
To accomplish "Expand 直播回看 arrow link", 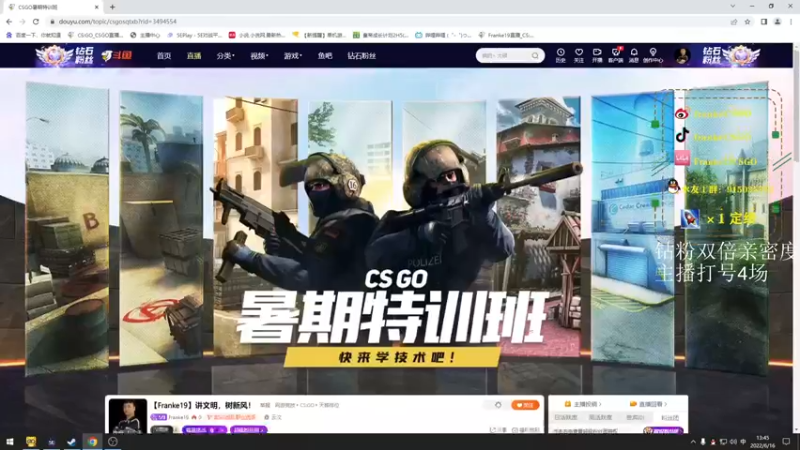I will 648,404.
